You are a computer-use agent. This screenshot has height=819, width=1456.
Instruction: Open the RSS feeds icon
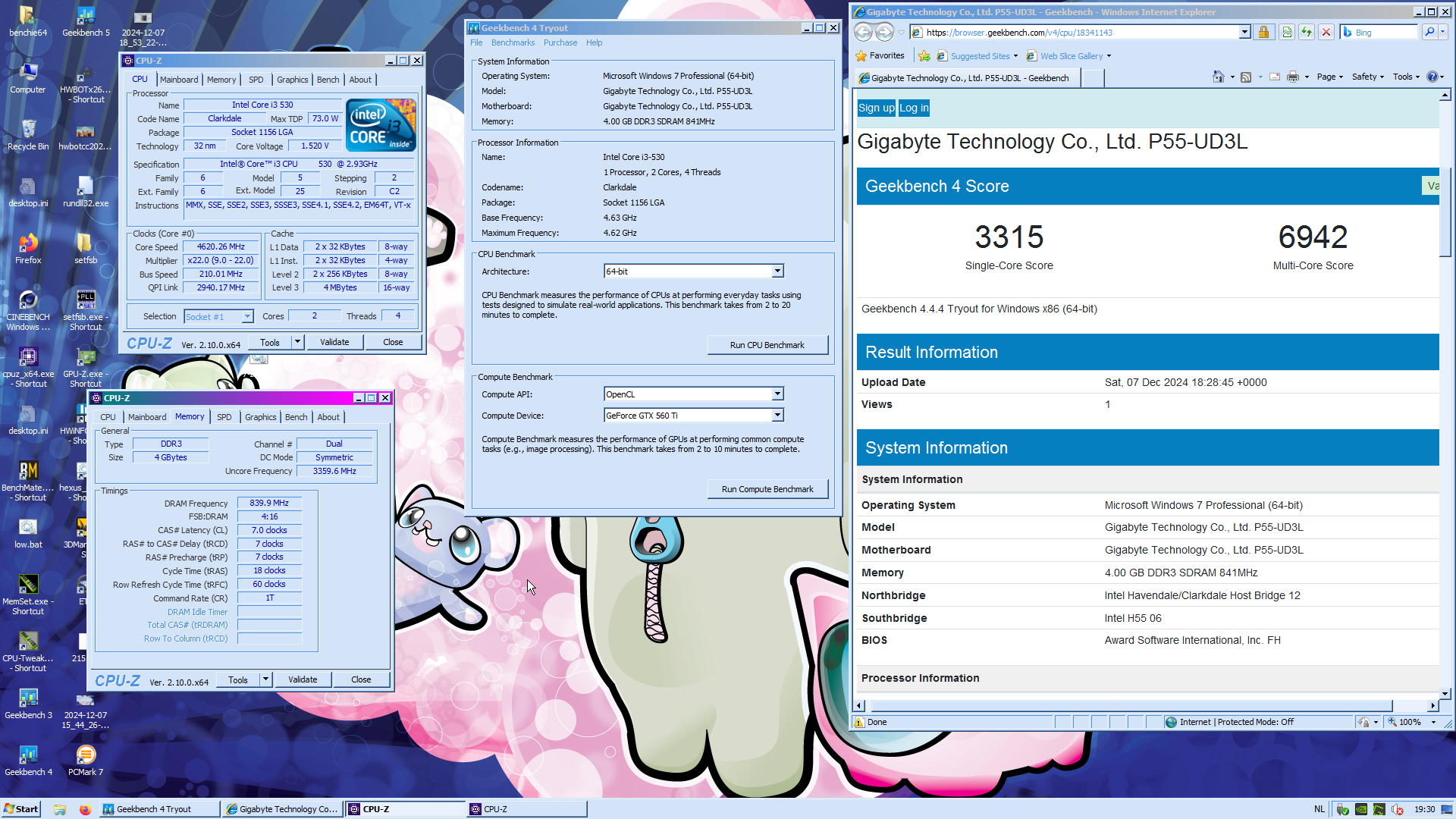click(1246, 77)
